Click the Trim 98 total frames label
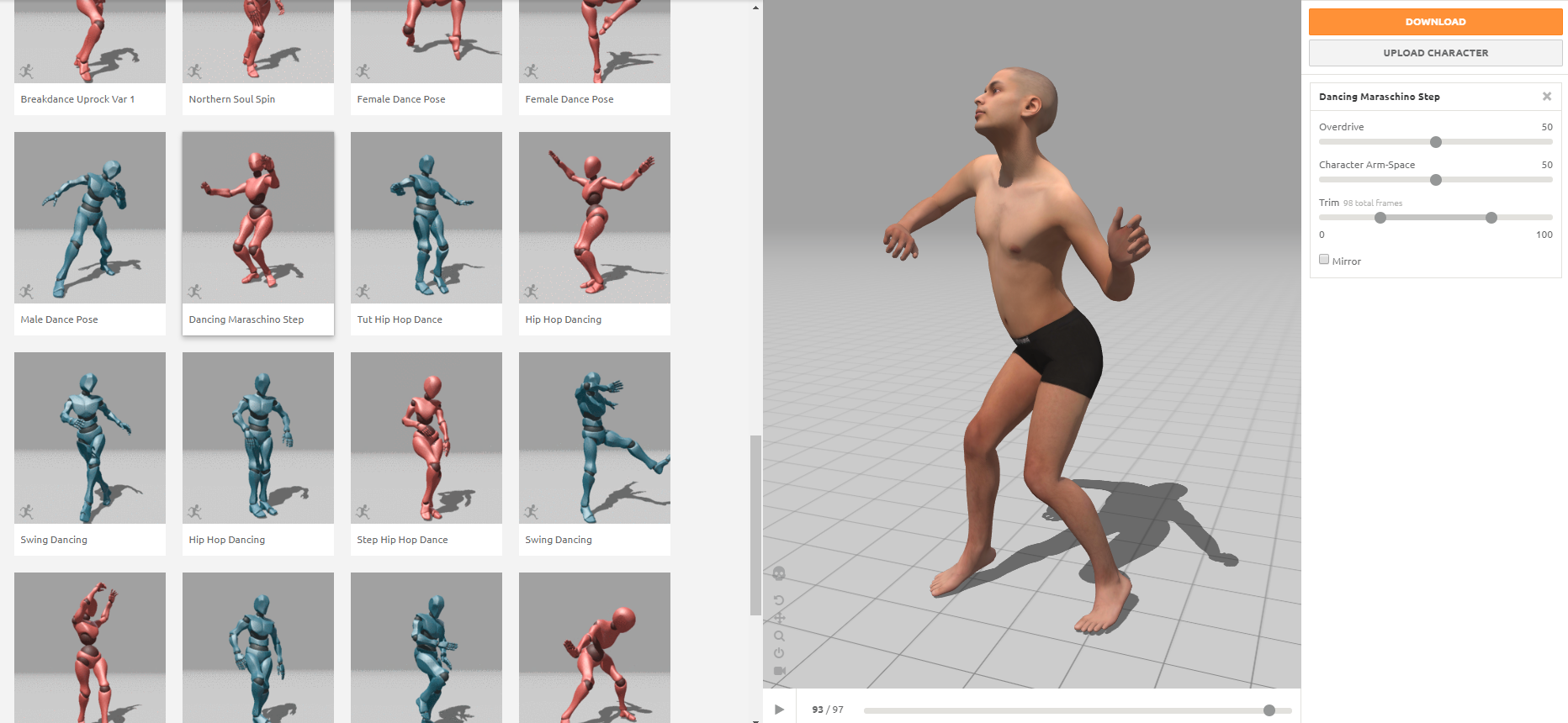1568x723 pixels. [1360, 203]
